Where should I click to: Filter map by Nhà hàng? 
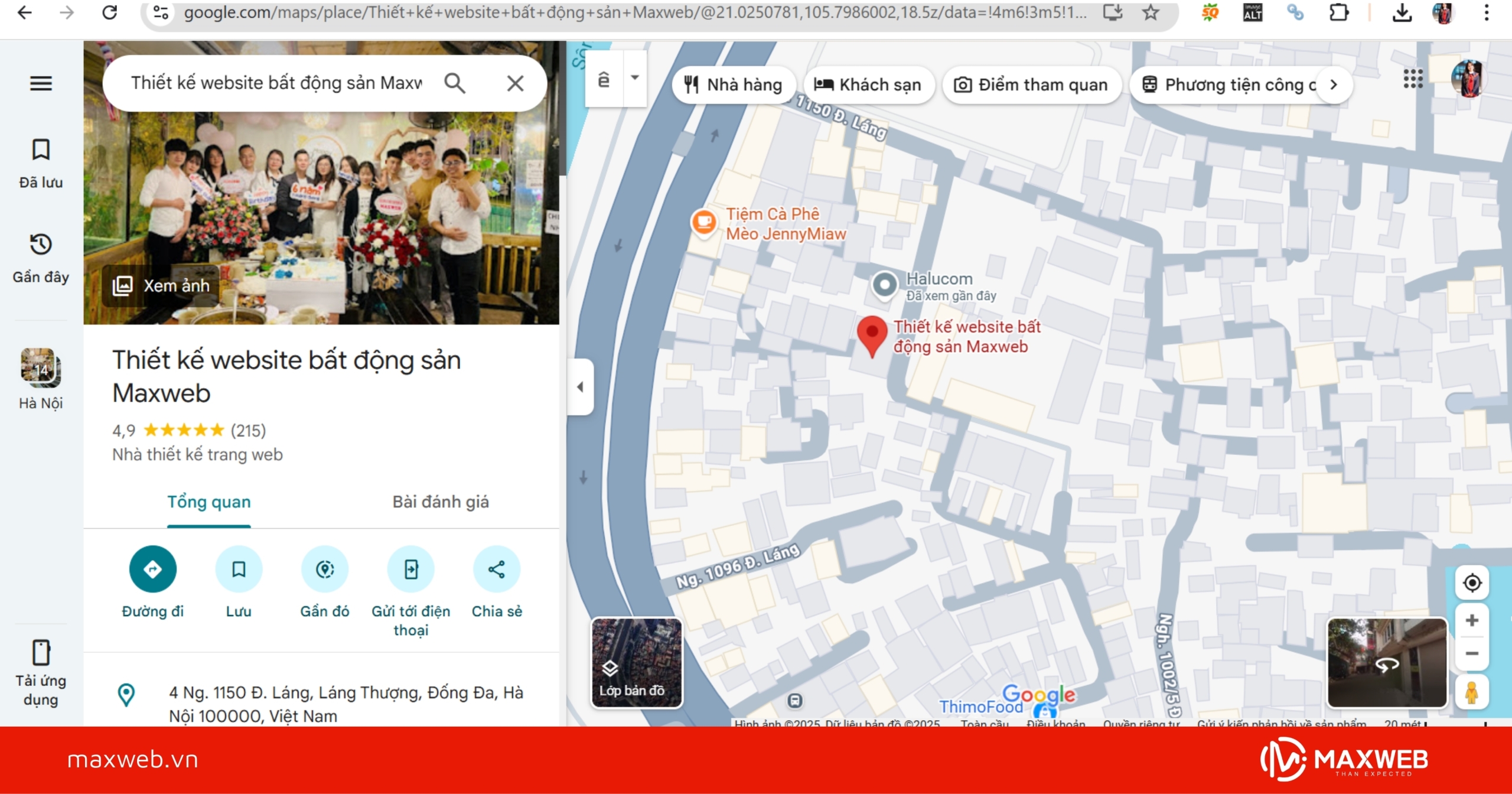[734, 85]
